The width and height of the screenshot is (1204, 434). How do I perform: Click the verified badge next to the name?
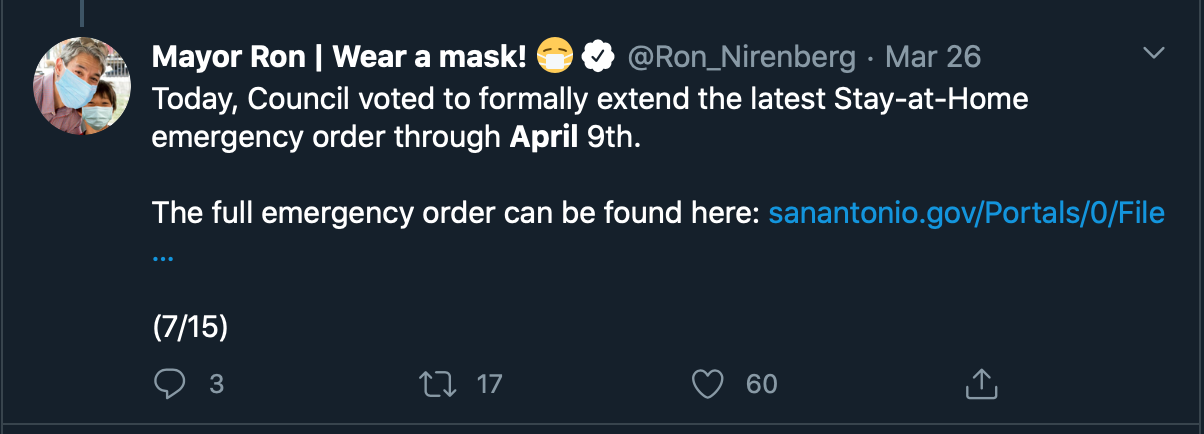599,58
